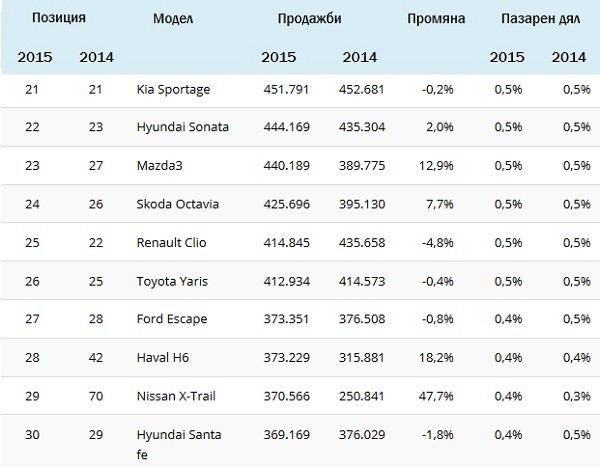
Task: Click the Mazda3 model cell
Action: click(x=158, y=164)
